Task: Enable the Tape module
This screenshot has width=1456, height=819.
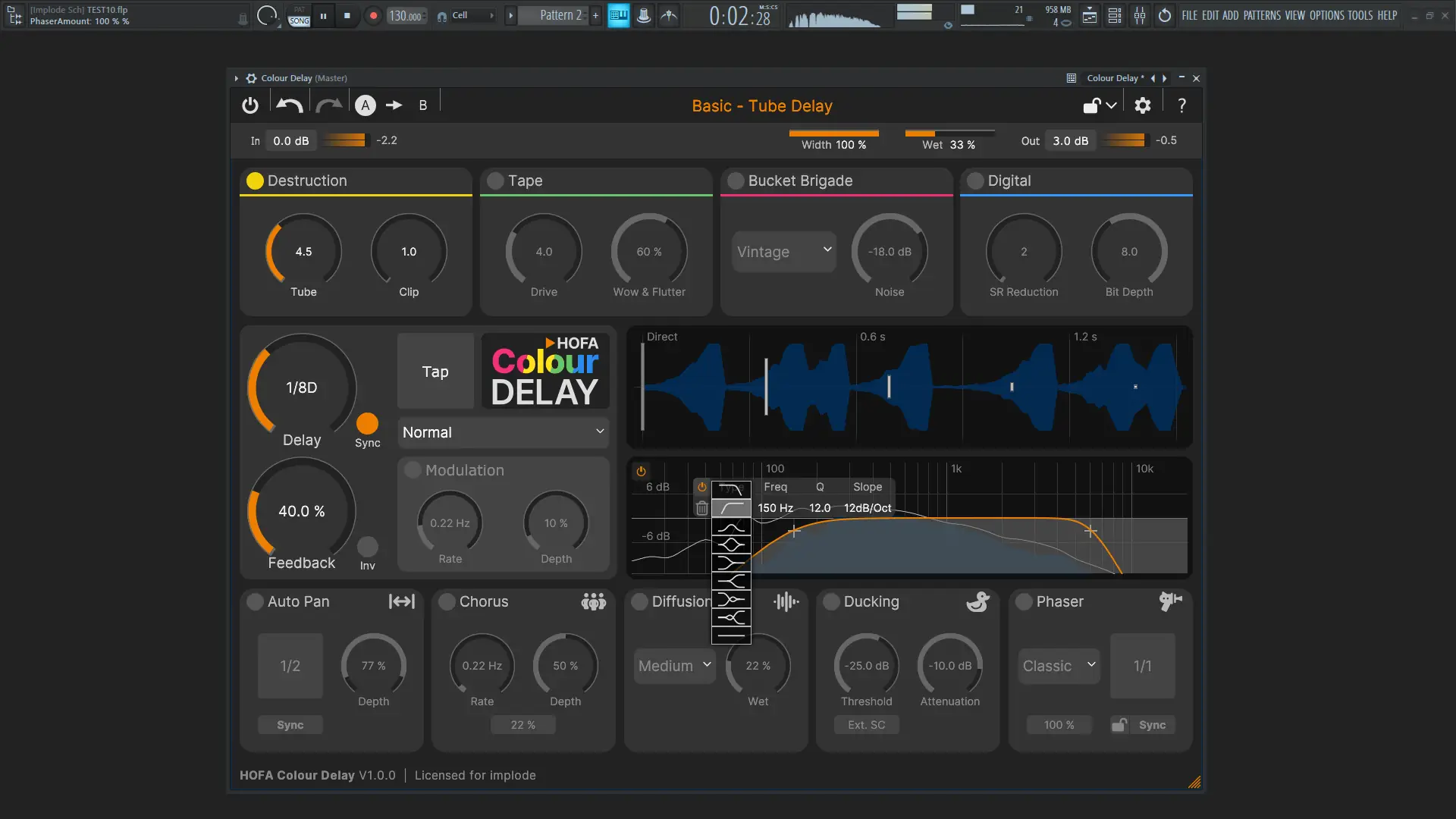Action: pyautogui.click(x=495, y=180)
